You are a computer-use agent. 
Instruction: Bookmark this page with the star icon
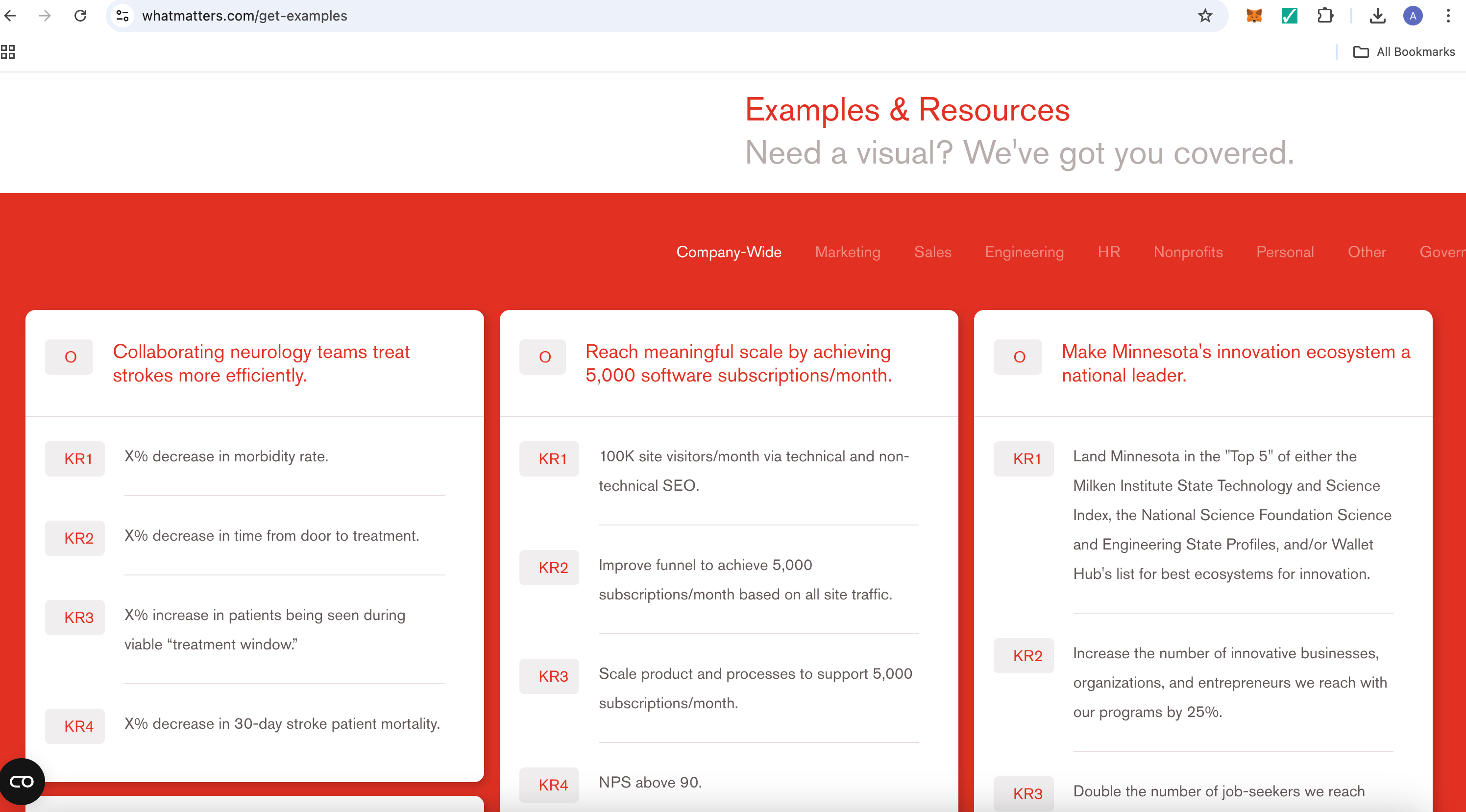pos(1205,15)
